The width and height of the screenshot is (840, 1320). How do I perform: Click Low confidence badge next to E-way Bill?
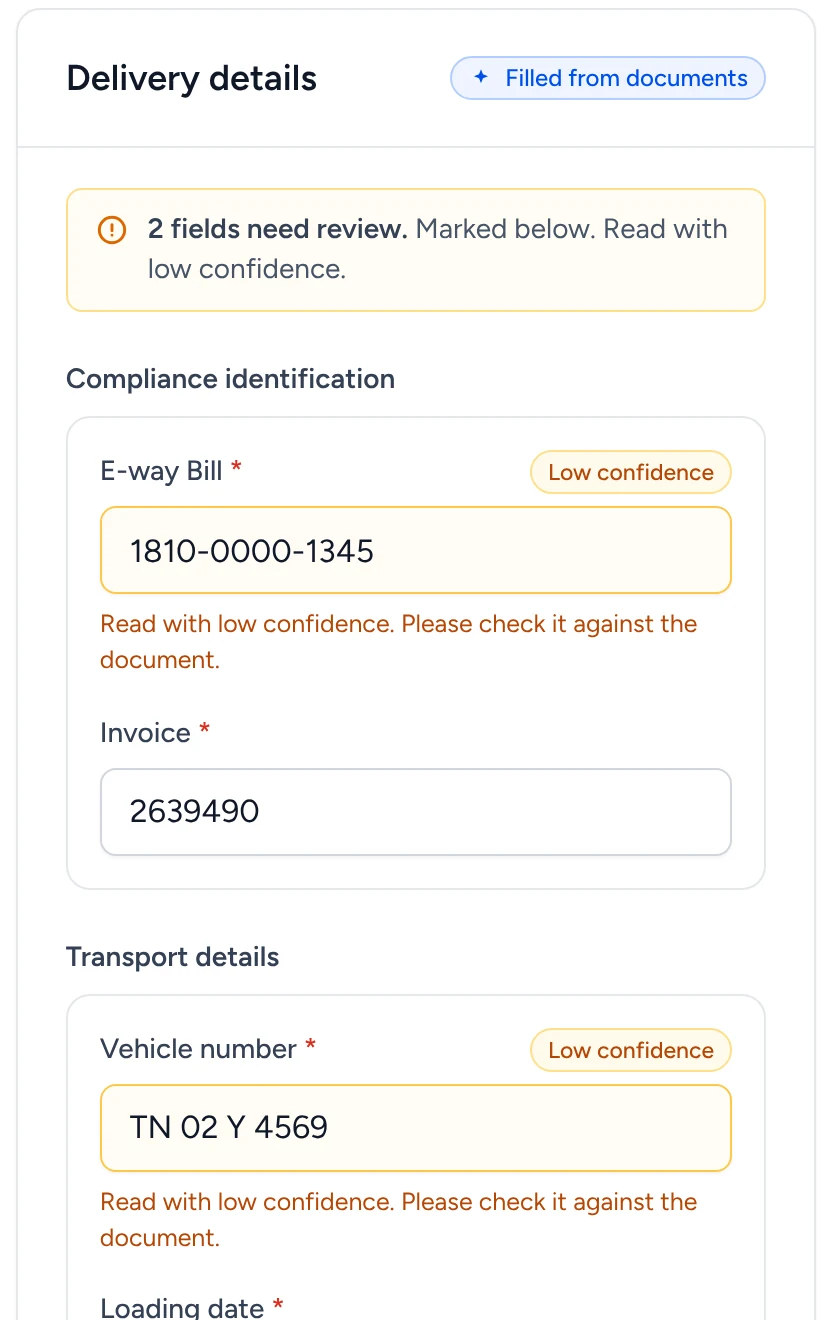tap(631, 472)
